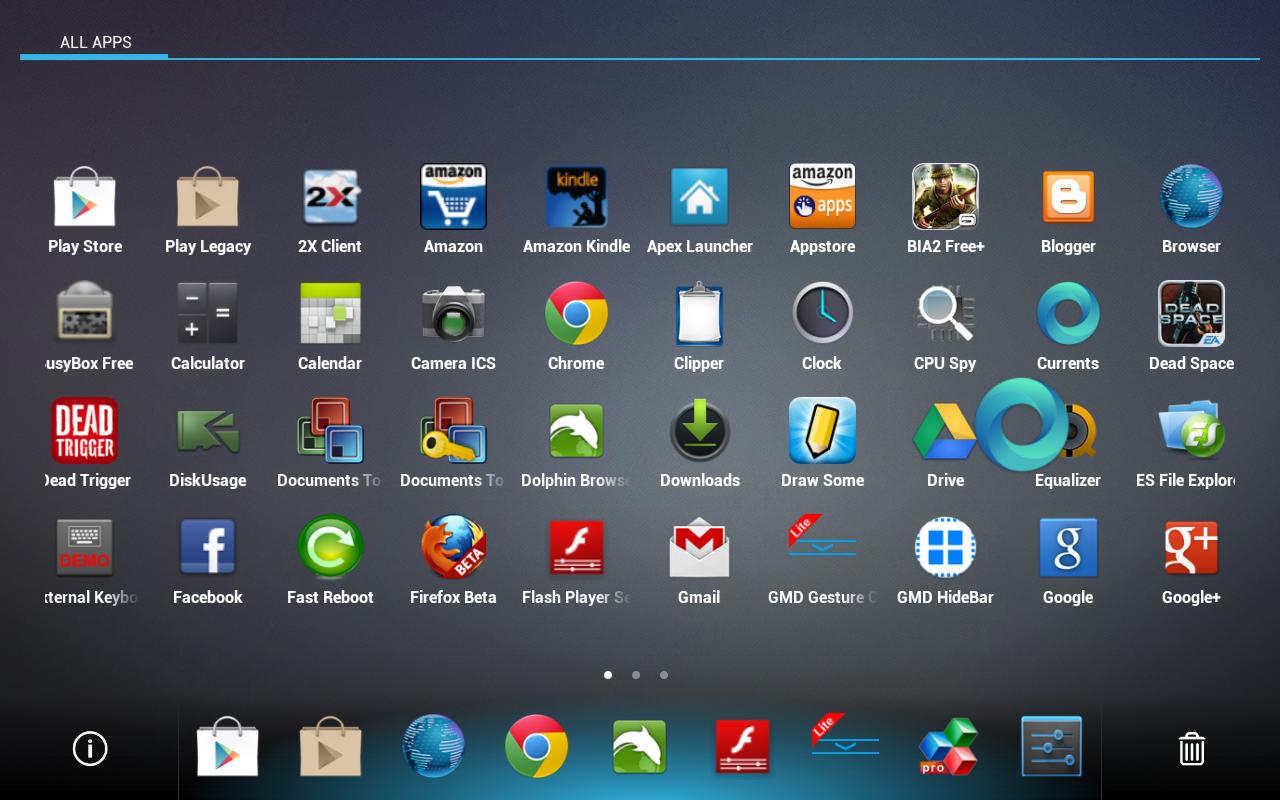The height and width of the screenshot is (800, 1280).
Task: Open Browser globe from bottom dock
Action: [434, 746]
